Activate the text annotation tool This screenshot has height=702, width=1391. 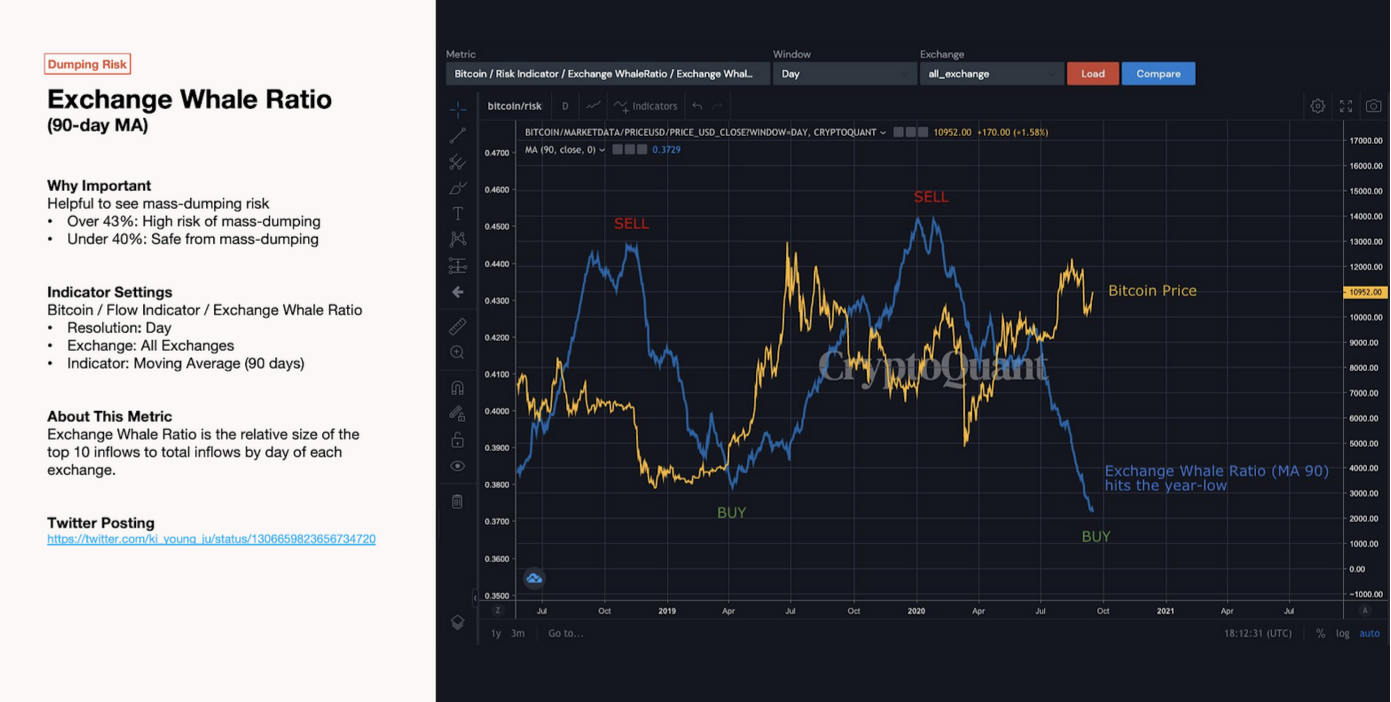pyautogui.click(x=457, y=213)
